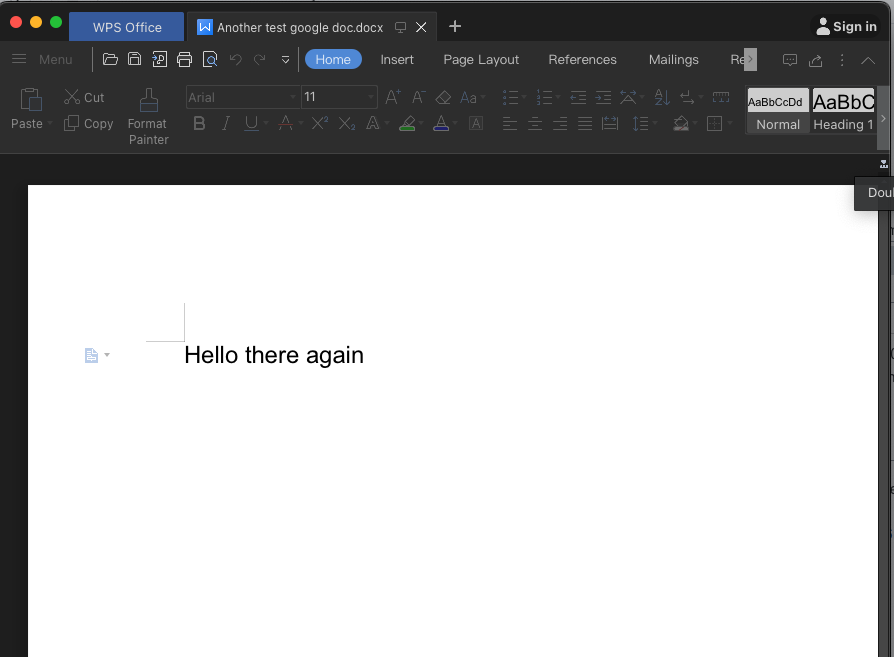Click the Sign in button

click(x=846, y=26)
